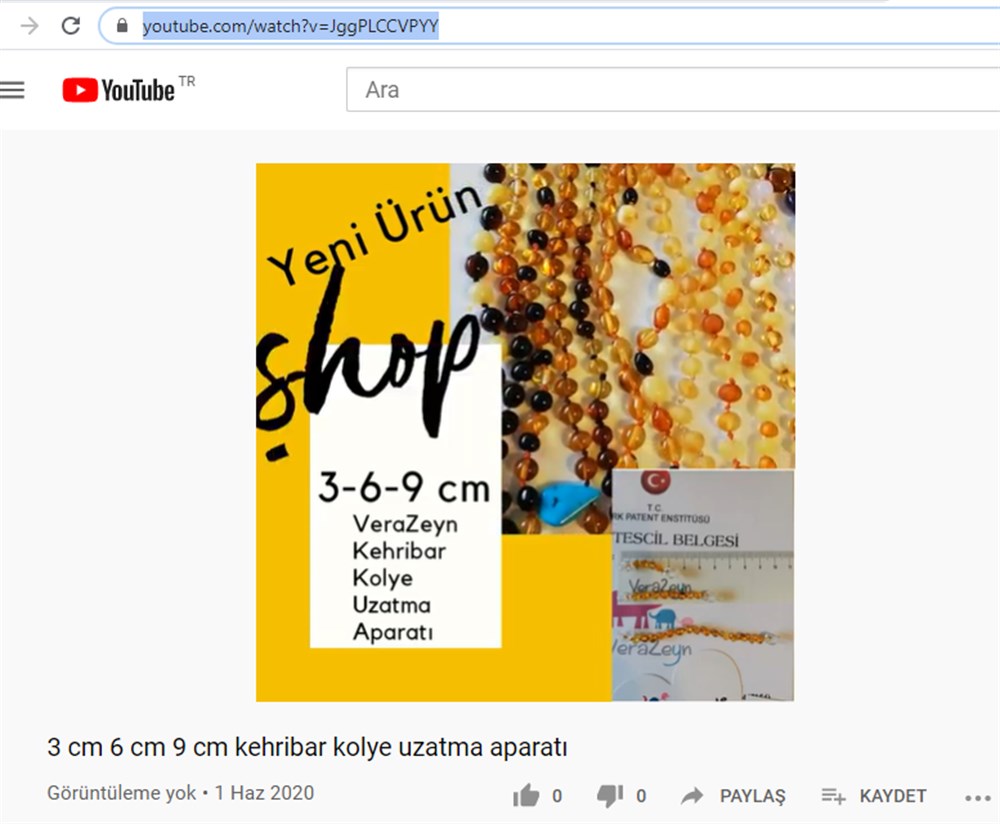Click KAYDET to save the video
The height and width of the screenshot is (824, 1000).
[893, 796]
